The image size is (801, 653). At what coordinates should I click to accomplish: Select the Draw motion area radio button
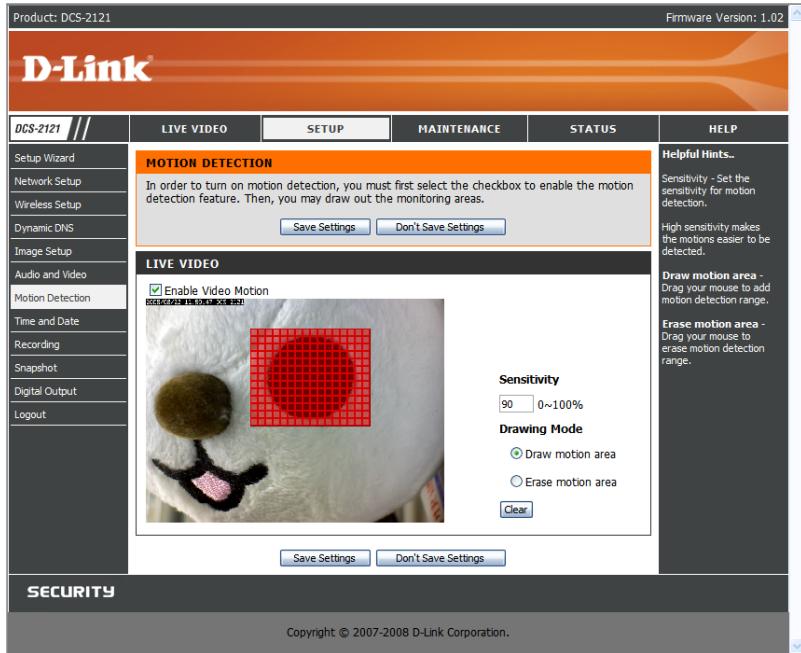[x=516, y=454]
